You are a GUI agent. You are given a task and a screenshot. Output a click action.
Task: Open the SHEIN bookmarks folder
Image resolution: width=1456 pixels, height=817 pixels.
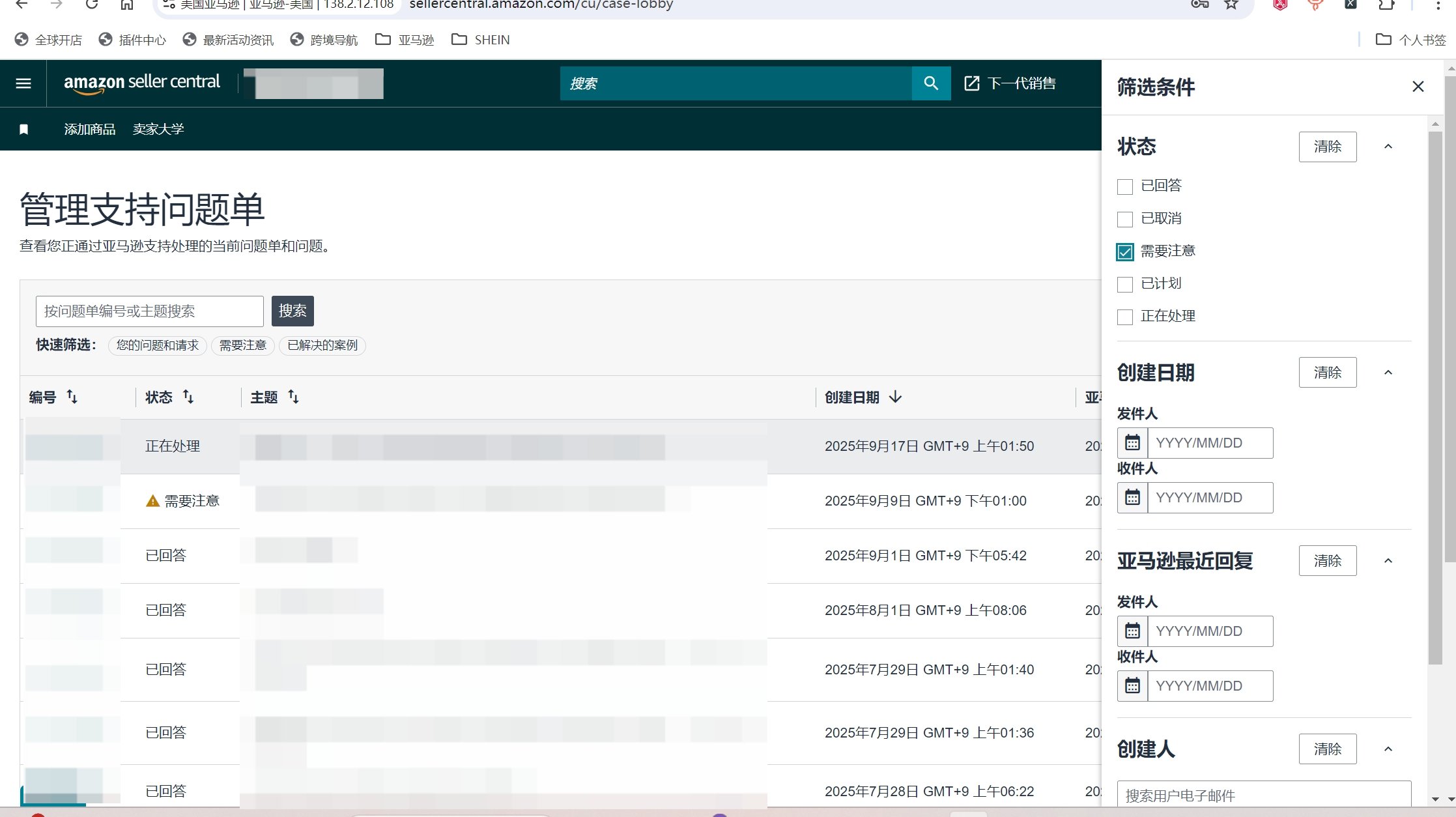coord(480,40)
